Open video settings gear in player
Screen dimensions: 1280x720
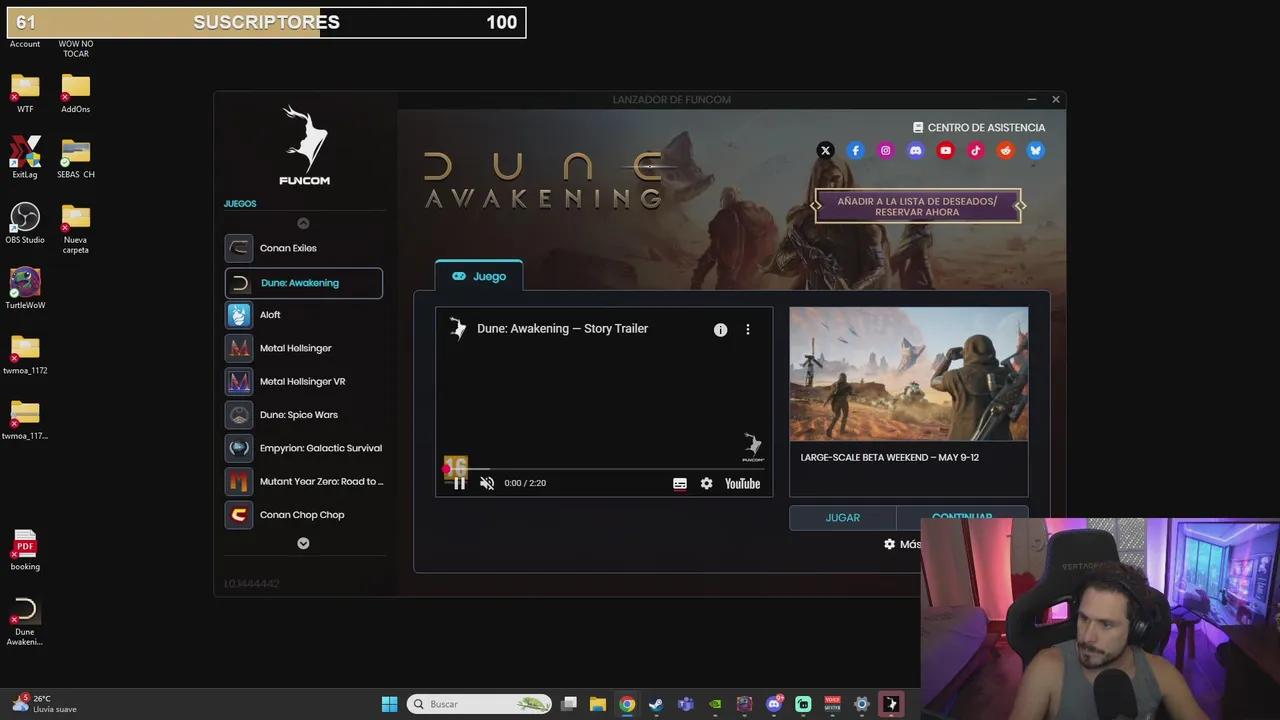pos(707,483)
